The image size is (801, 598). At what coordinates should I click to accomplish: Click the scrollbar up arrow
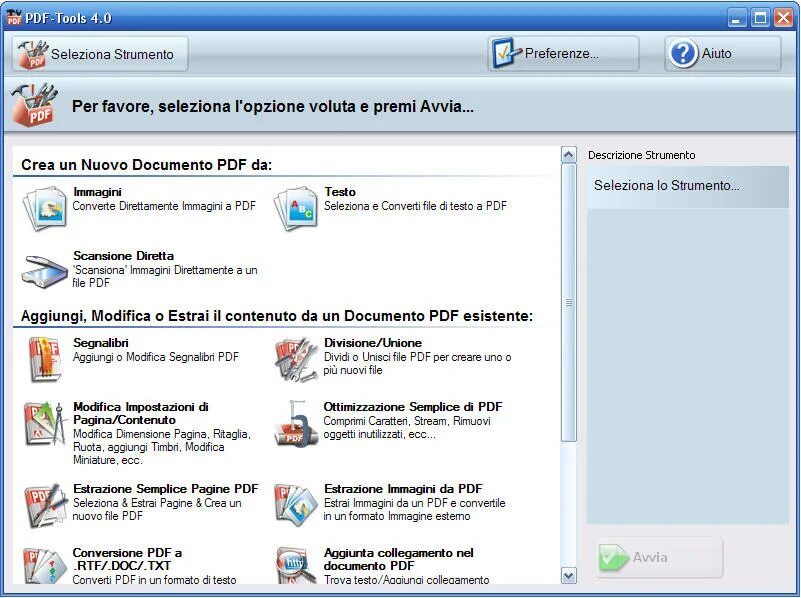coord(569,155)
